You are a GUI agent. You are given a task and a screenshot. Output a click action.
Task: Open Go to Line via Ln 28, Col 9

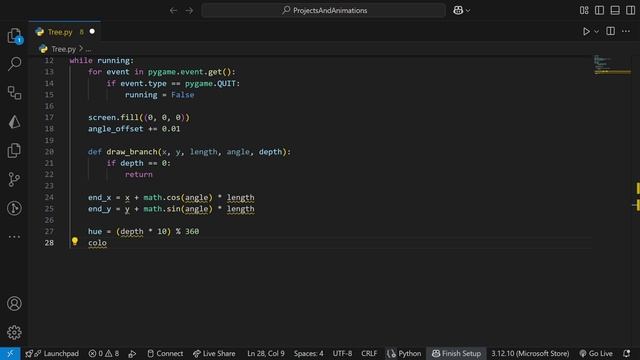266,353
